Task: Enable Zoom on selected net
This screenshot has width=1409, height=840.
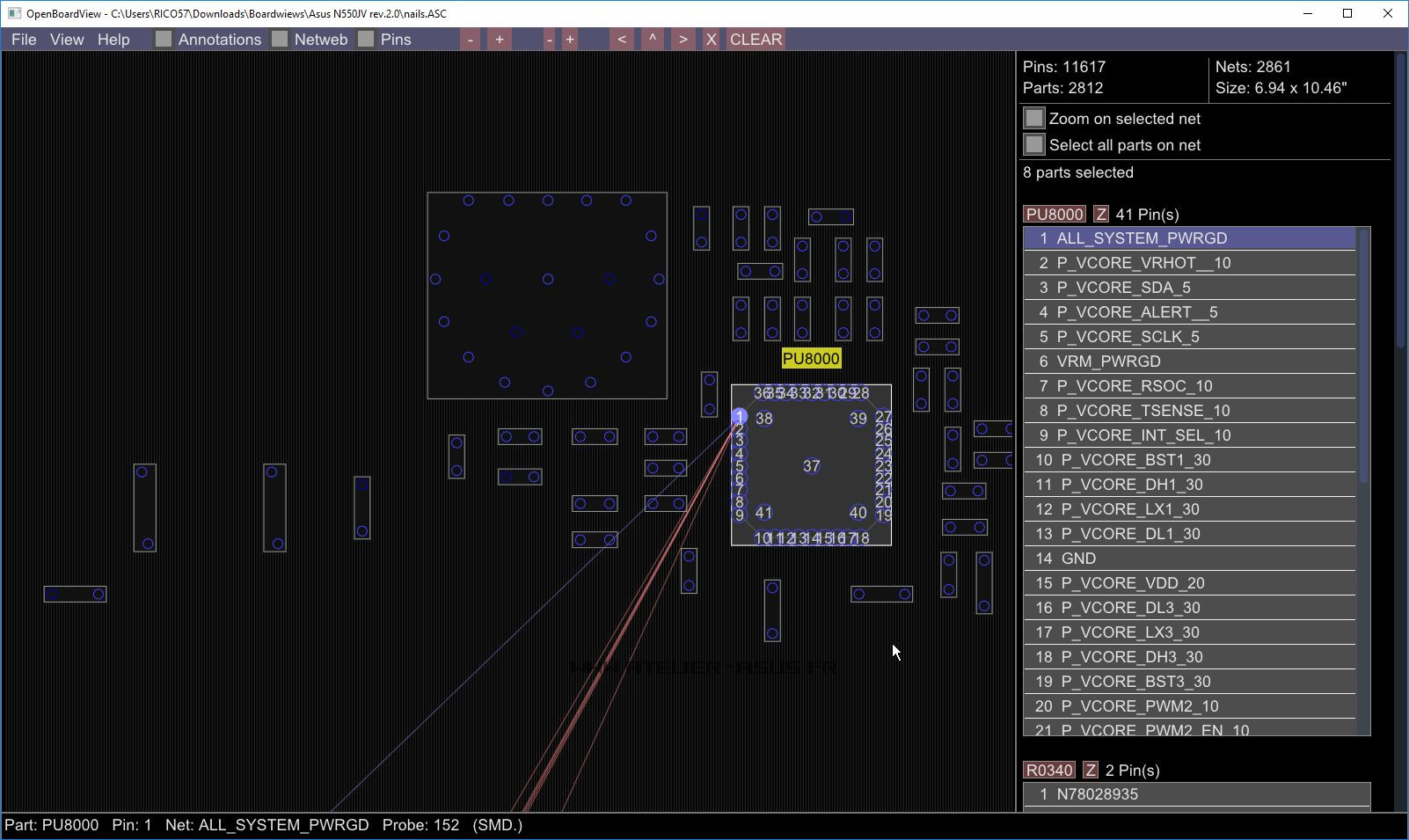Action: click(x=1034, y=118)
